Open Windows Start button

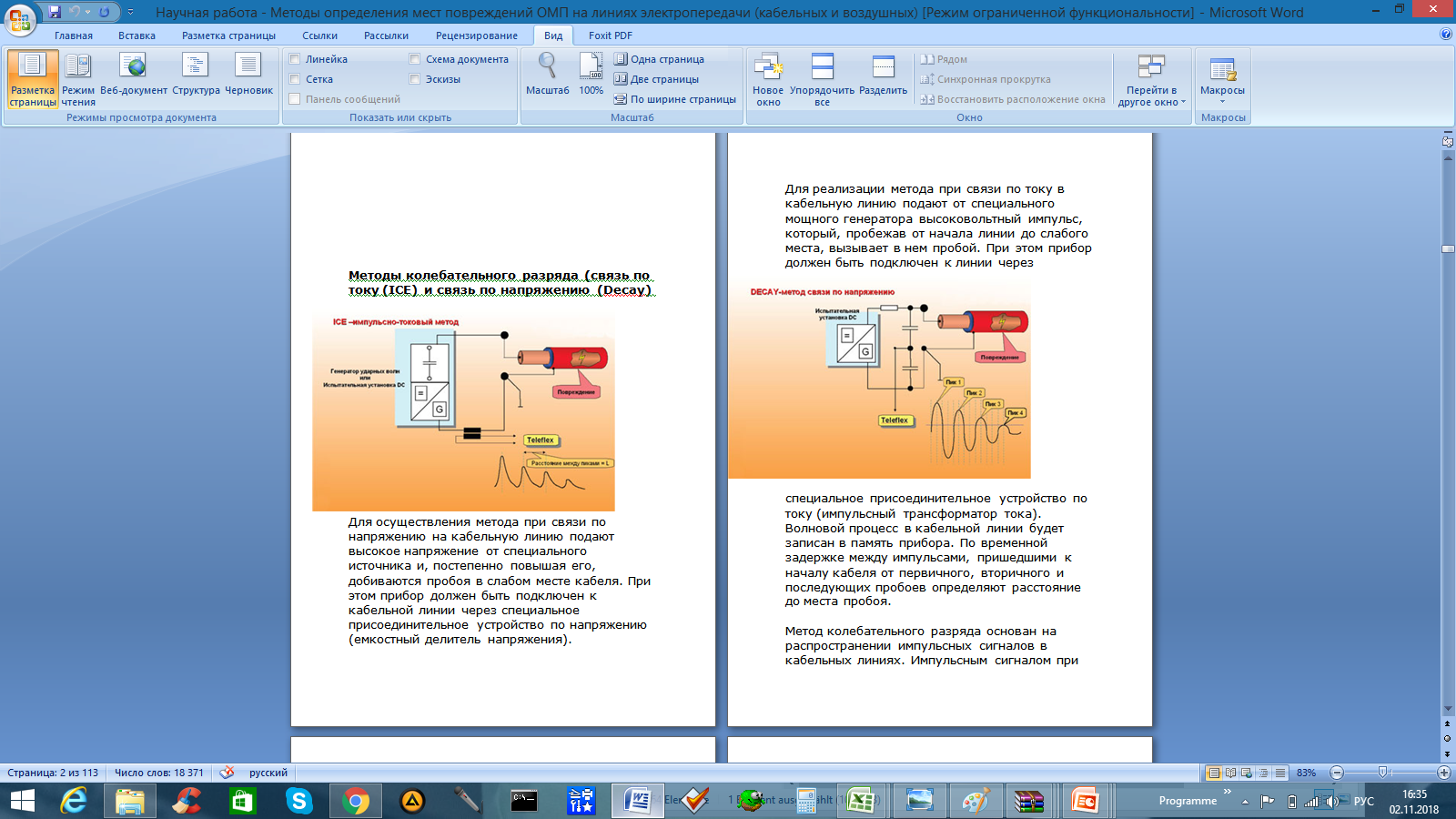click(22, 801)
